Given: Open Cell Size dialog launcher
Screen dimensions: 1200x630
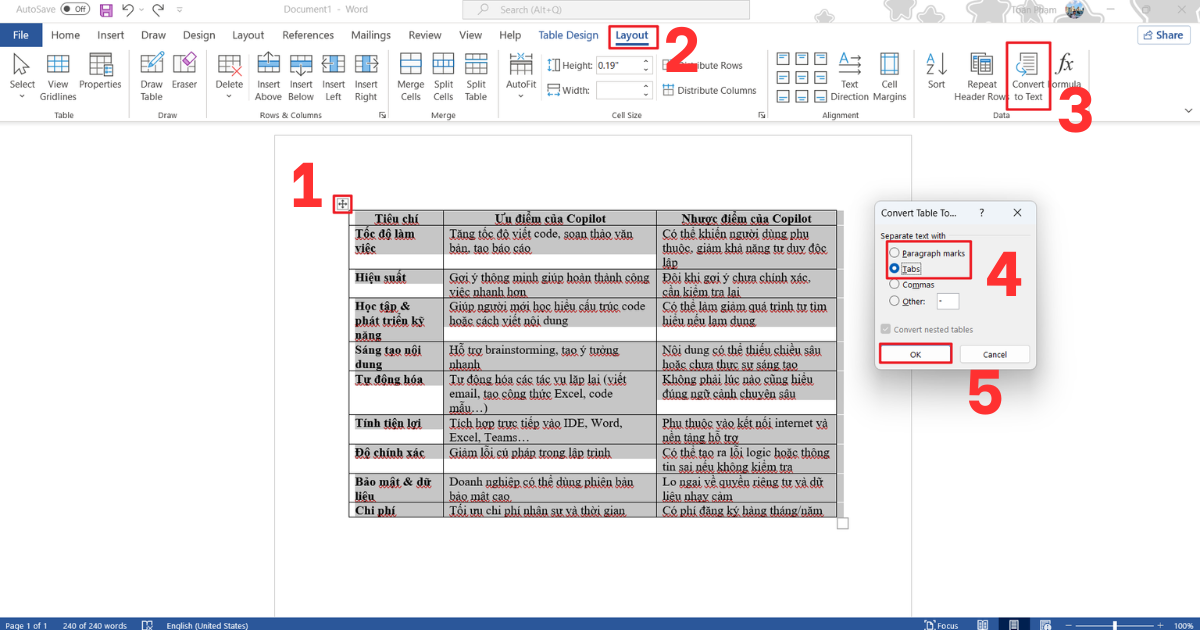Looking at the screenshot, I should click(x=761, y=116).
